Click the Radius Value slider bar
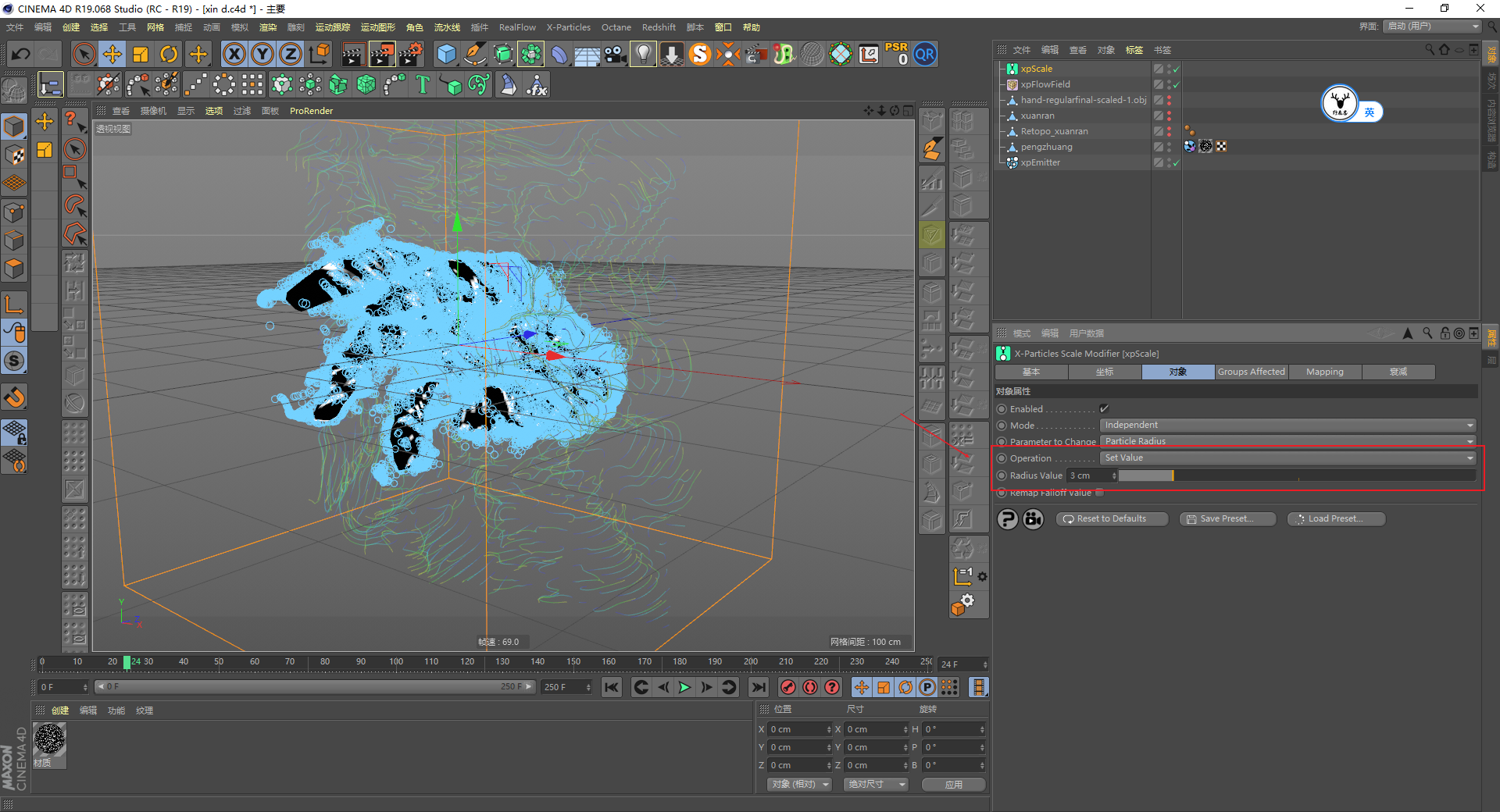This screenshot has width=1500, height=812. [x=1297, y=475]
